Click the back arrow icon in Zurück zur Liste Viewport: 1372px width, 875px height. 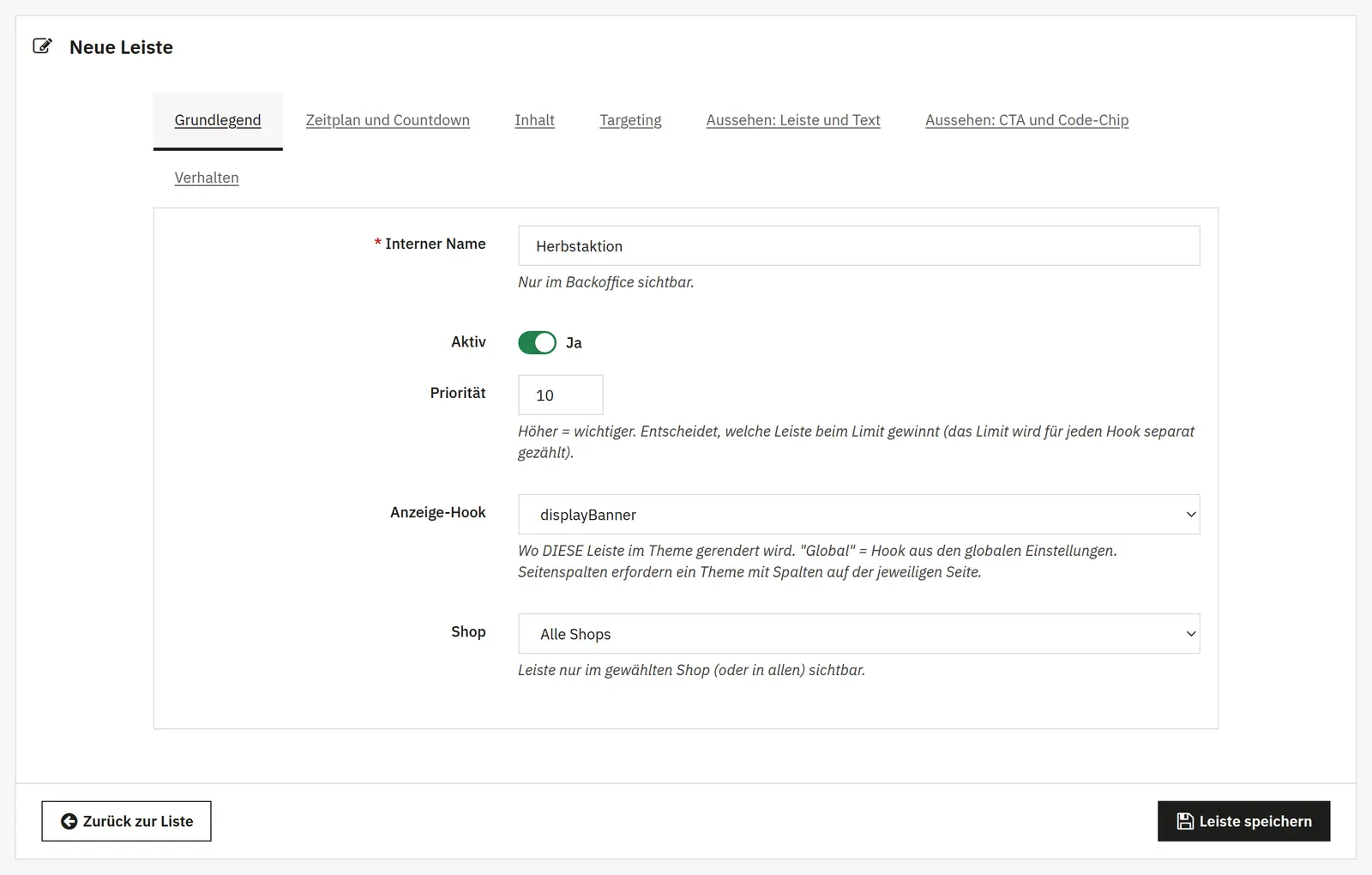(x=69, y=822)
